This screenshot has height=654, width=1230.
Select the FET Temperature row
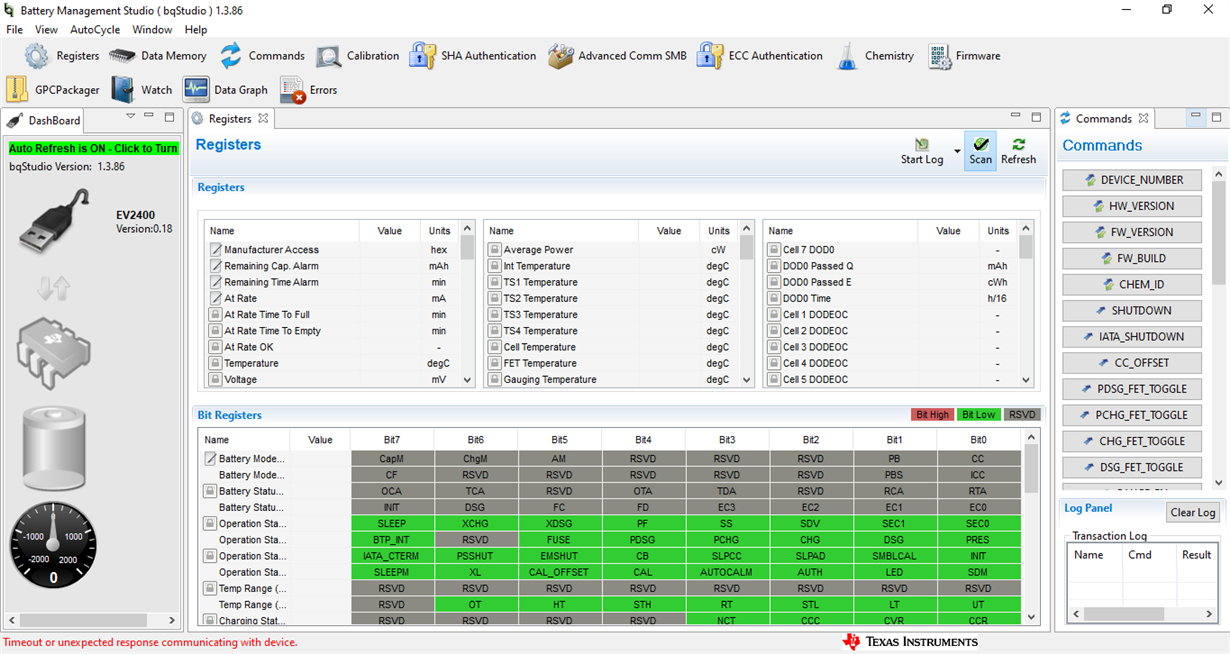click(x=611, y=363)
